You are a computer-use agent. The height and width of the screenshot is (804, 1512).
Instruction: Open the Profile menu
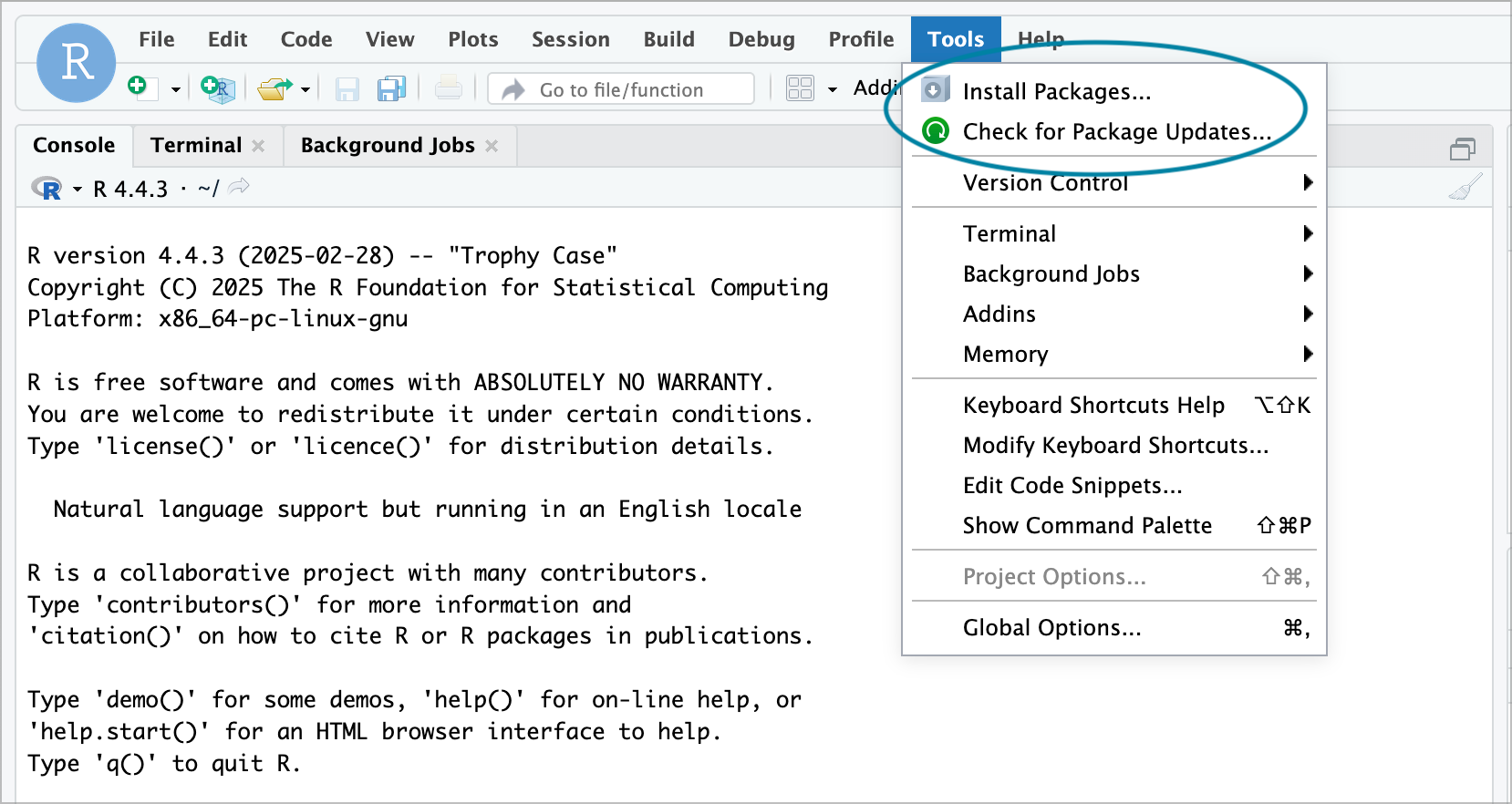pos(861,39)
